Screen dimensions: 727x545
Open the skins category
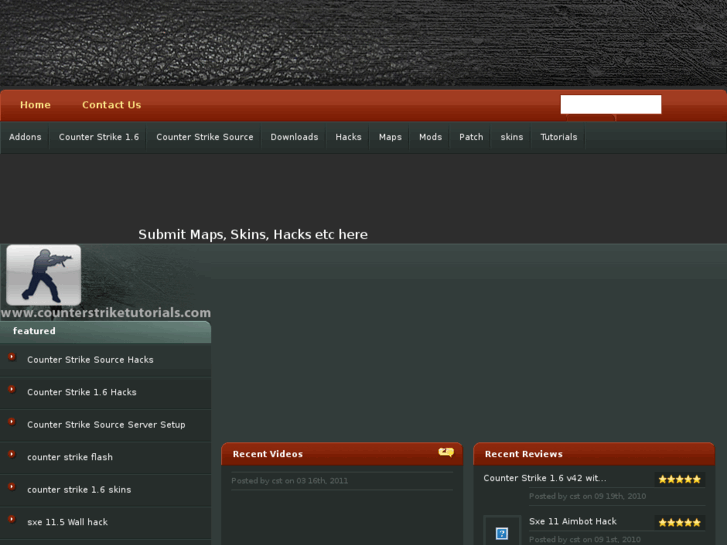pyautogui.click(x=511, y=137)
